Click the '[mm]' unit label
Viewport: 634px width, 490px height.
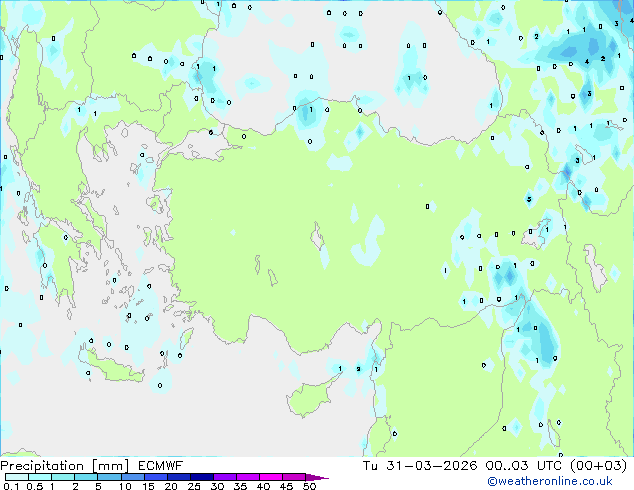110,466
